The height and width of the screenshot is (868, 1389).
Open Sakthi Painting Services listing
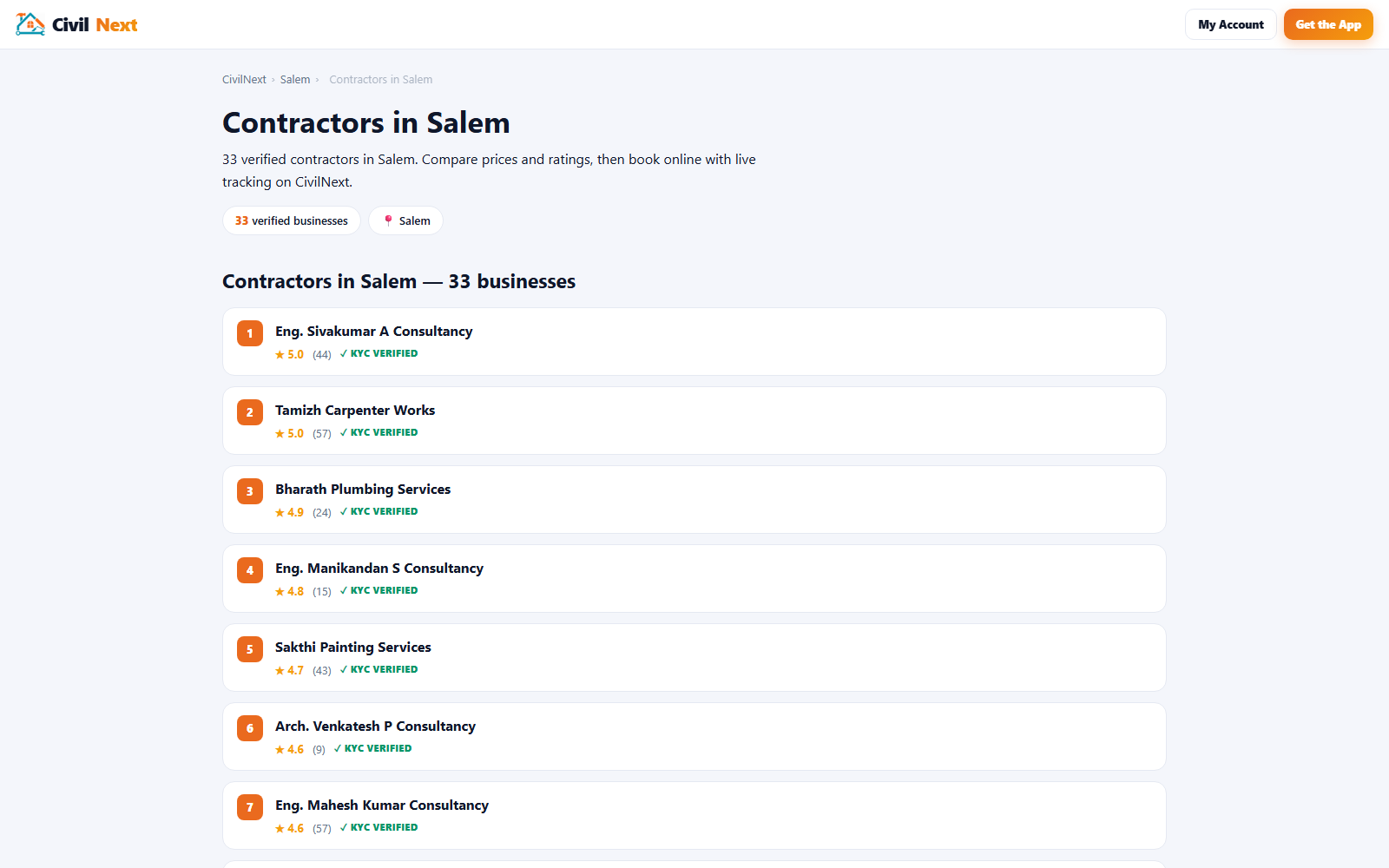694,658
